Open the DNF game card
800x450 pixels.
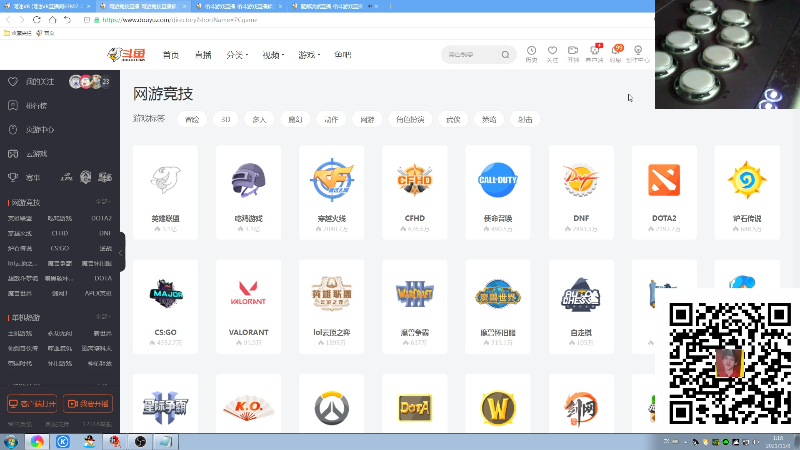tap(581, 192)
